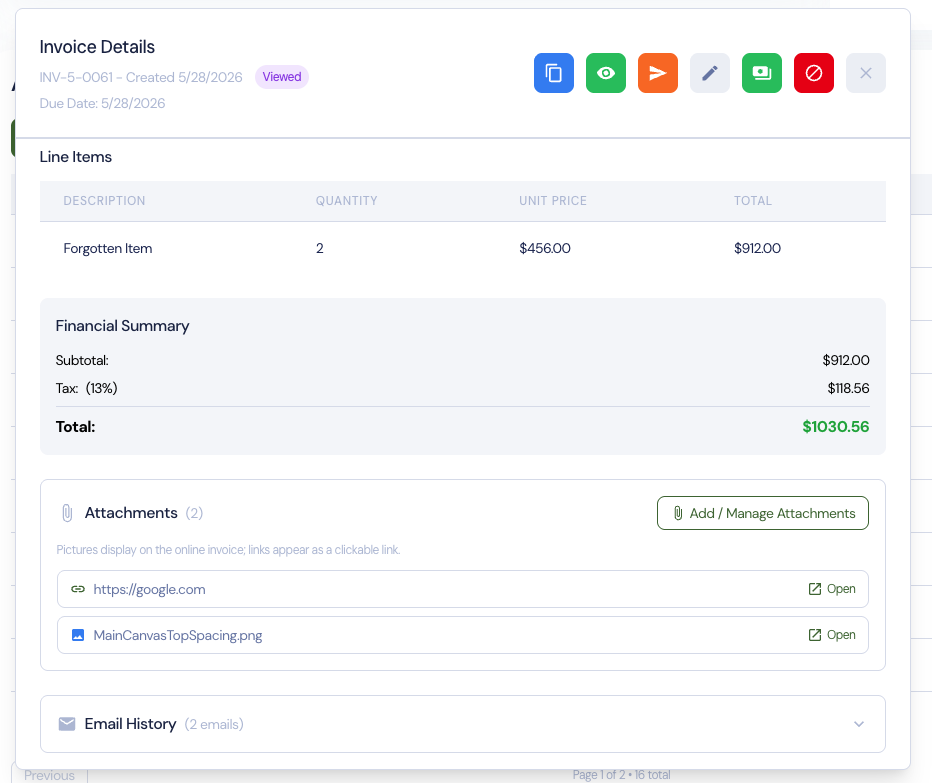Send invoice using orange paper plane icon

(657, 73)
